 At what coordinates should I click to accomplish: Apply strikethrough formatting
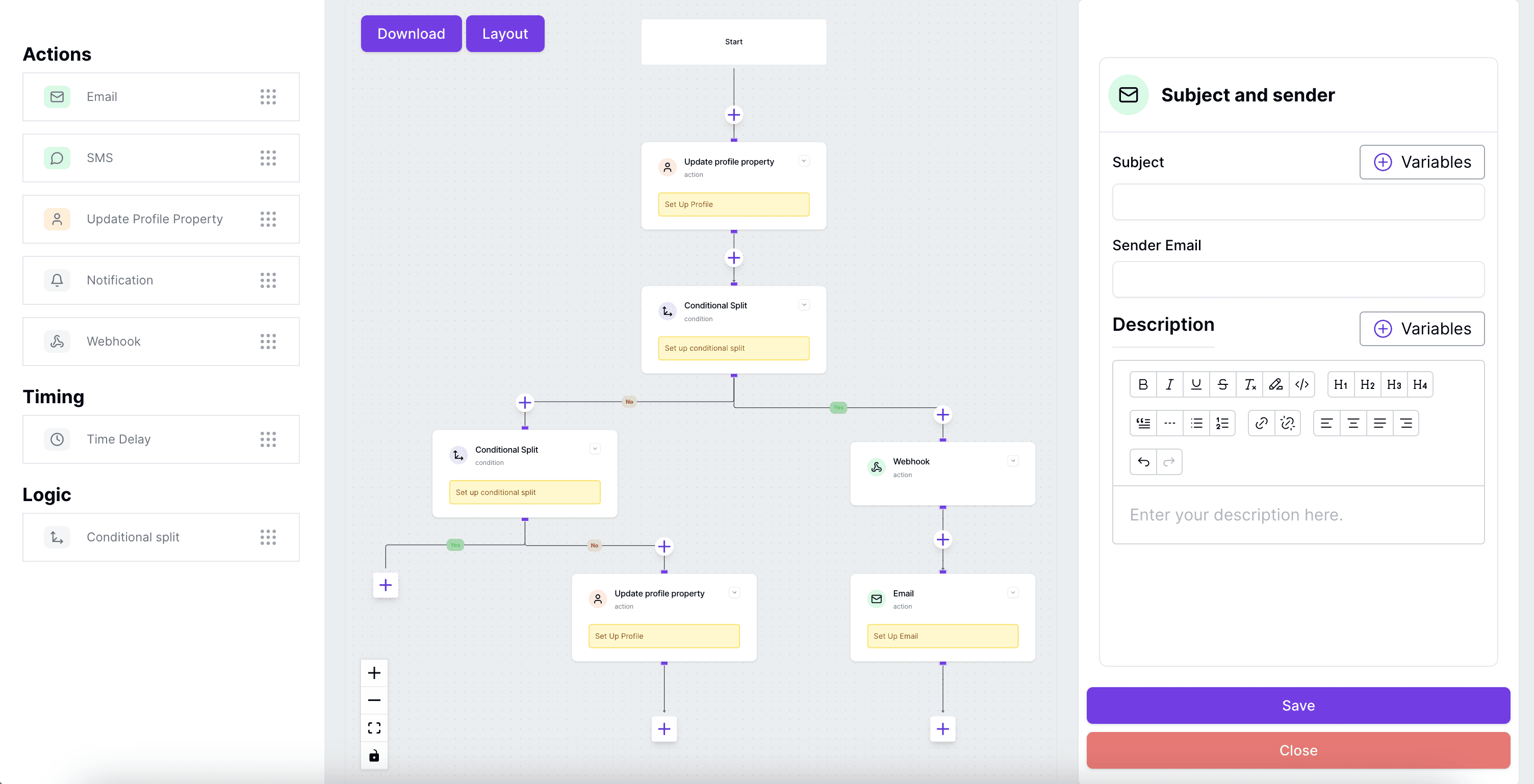pos(1223,384)
